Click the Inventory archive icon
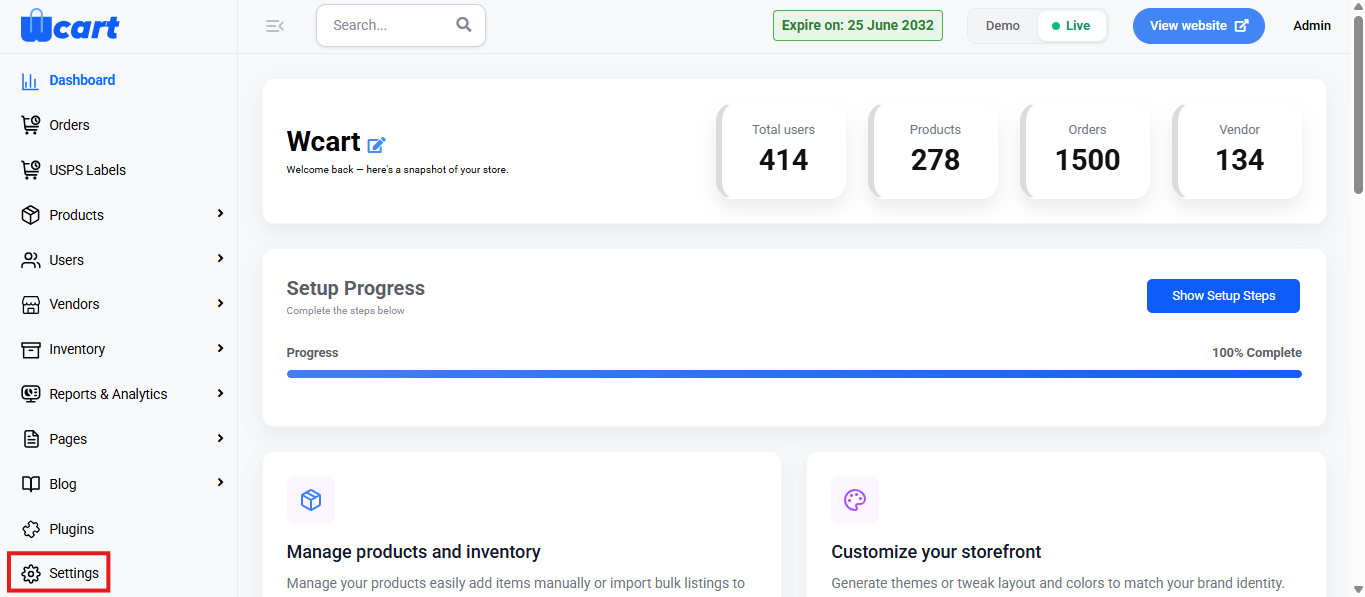 31,349
